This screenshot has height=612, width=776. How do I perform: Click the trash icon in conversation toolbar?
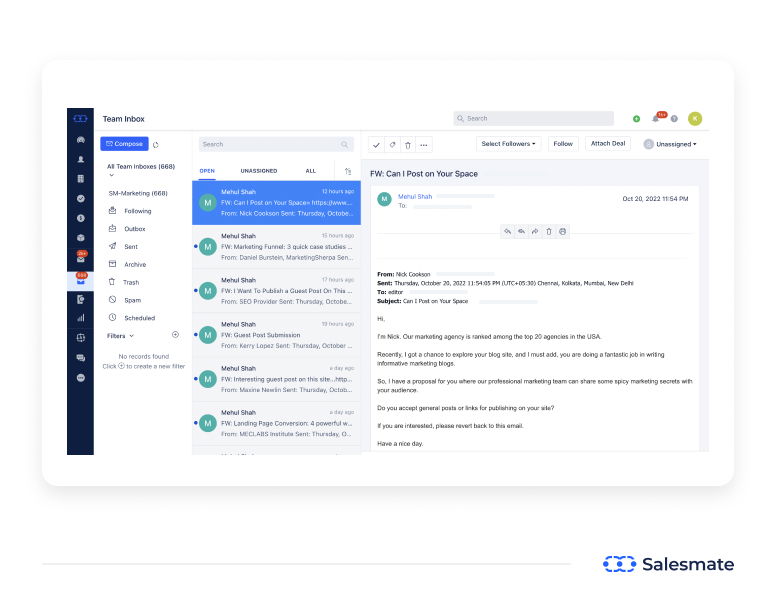(x=408, y=145)
